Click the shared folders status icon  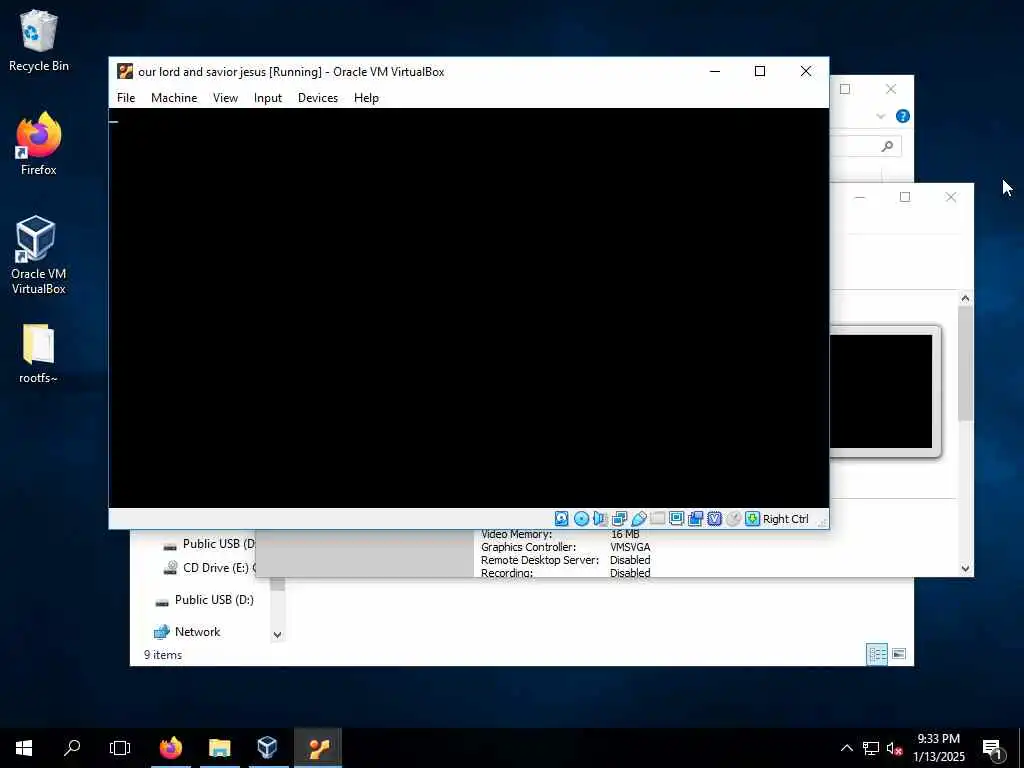pyautogui.click(x=658, y=519)
